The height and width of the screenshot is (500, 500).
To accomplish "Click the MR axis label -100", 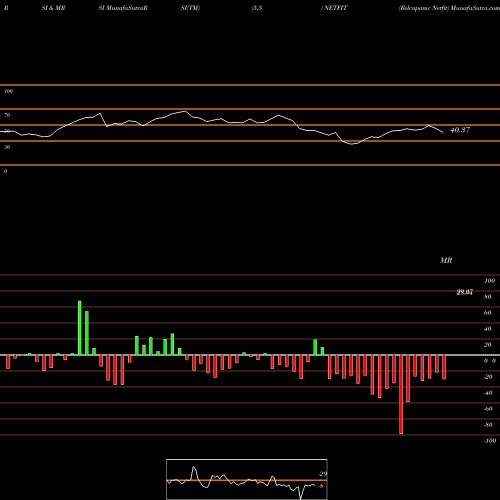I will (490, 441).
